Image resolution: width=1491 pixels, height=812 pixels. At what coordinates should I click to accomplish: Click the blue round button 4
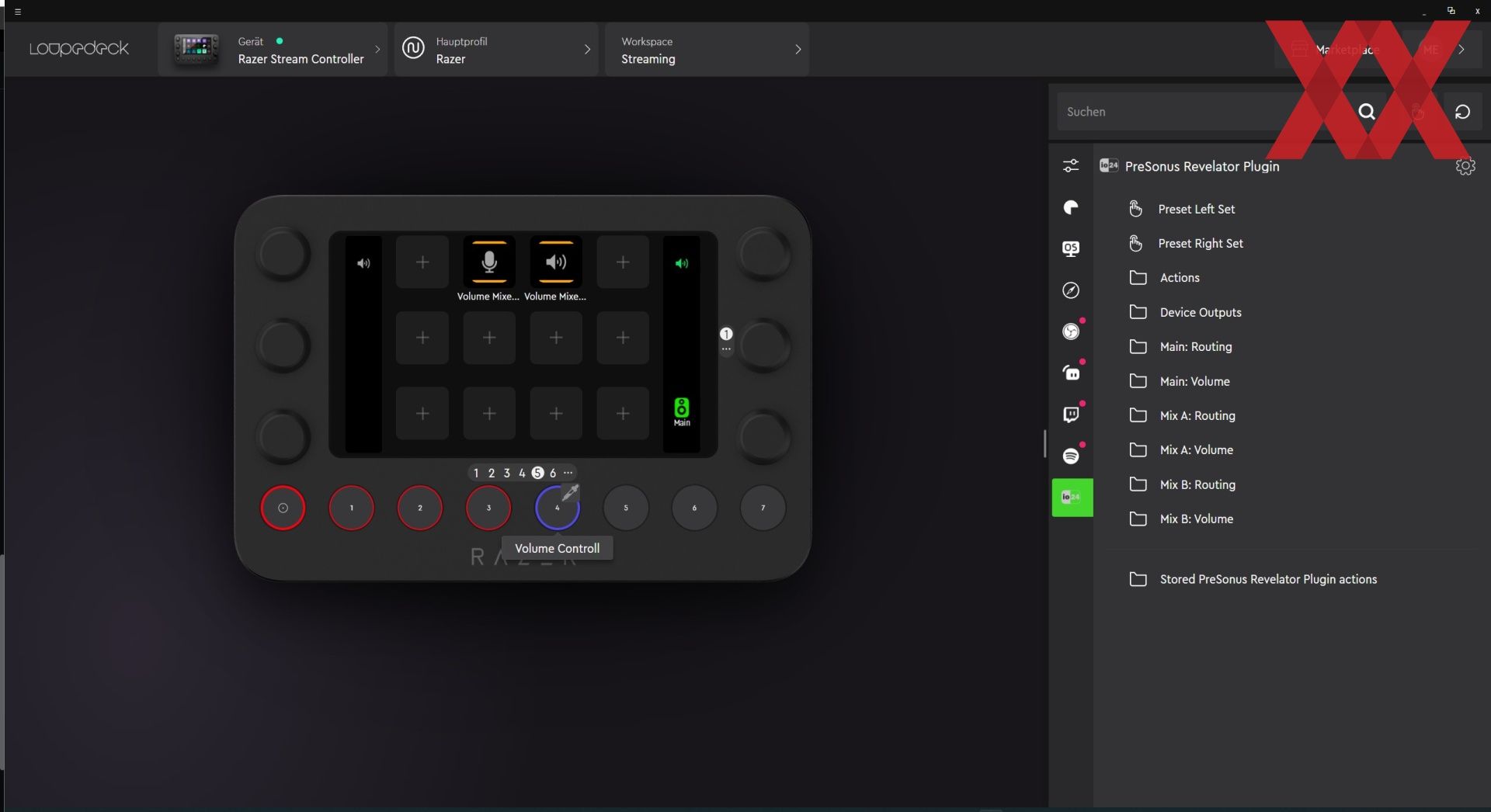(x=557, y=508)
